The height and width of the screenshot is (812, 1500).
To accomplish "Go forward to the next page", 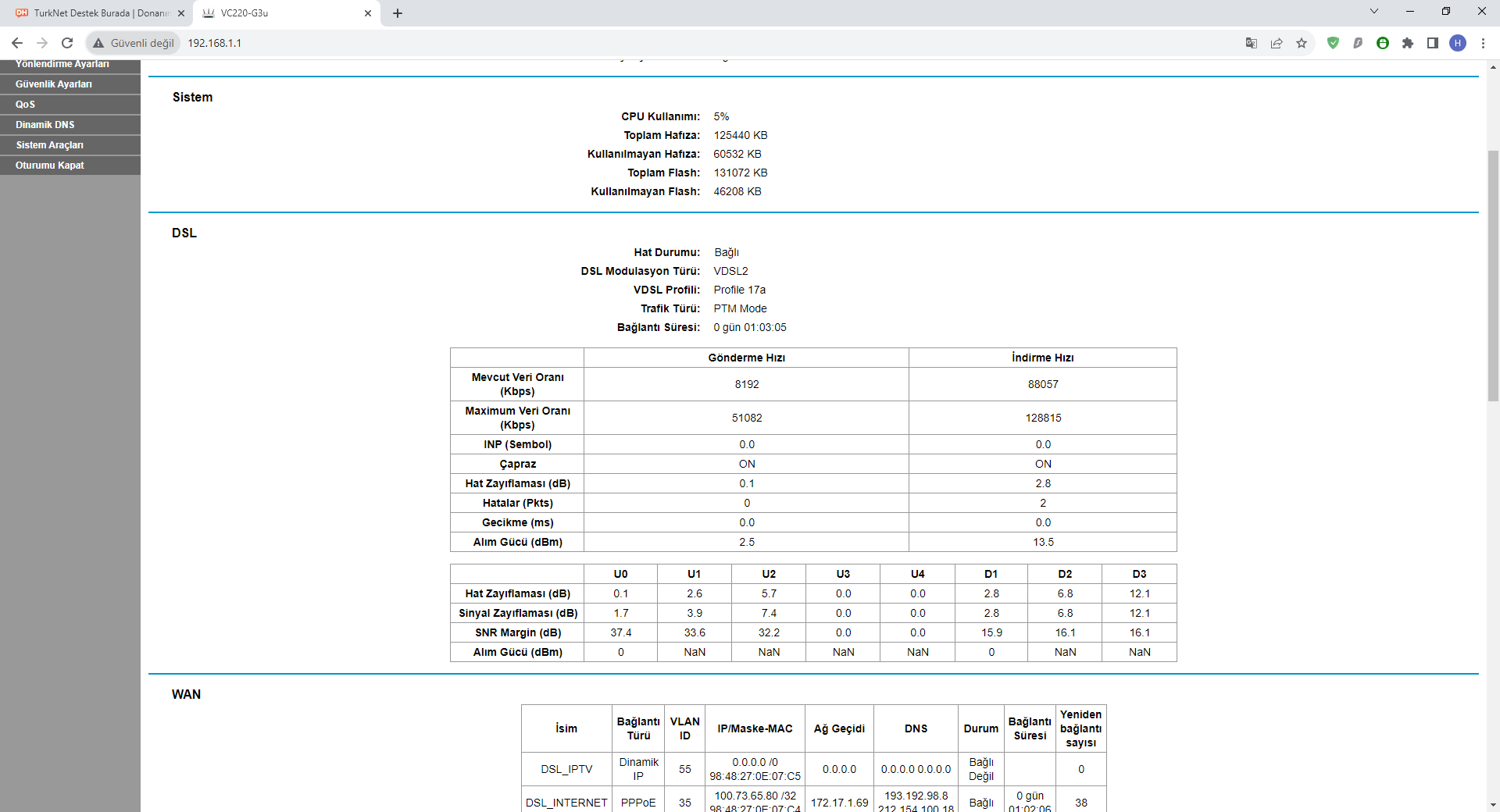I will click(42, 43).
